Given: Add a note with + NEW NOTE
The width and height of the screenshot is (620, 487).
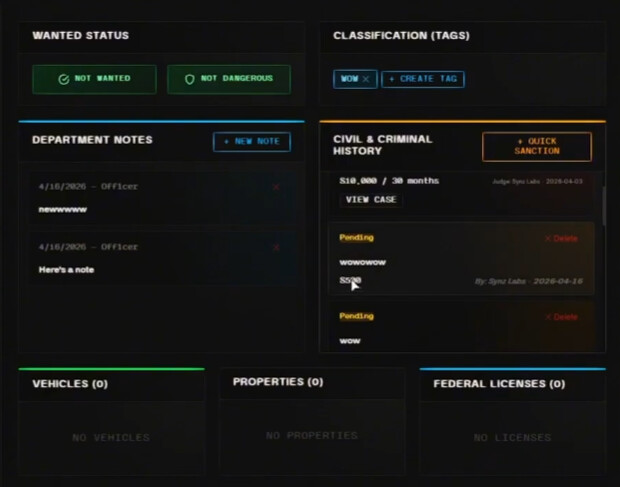Looking at the screenshot, I should [252, 142].
